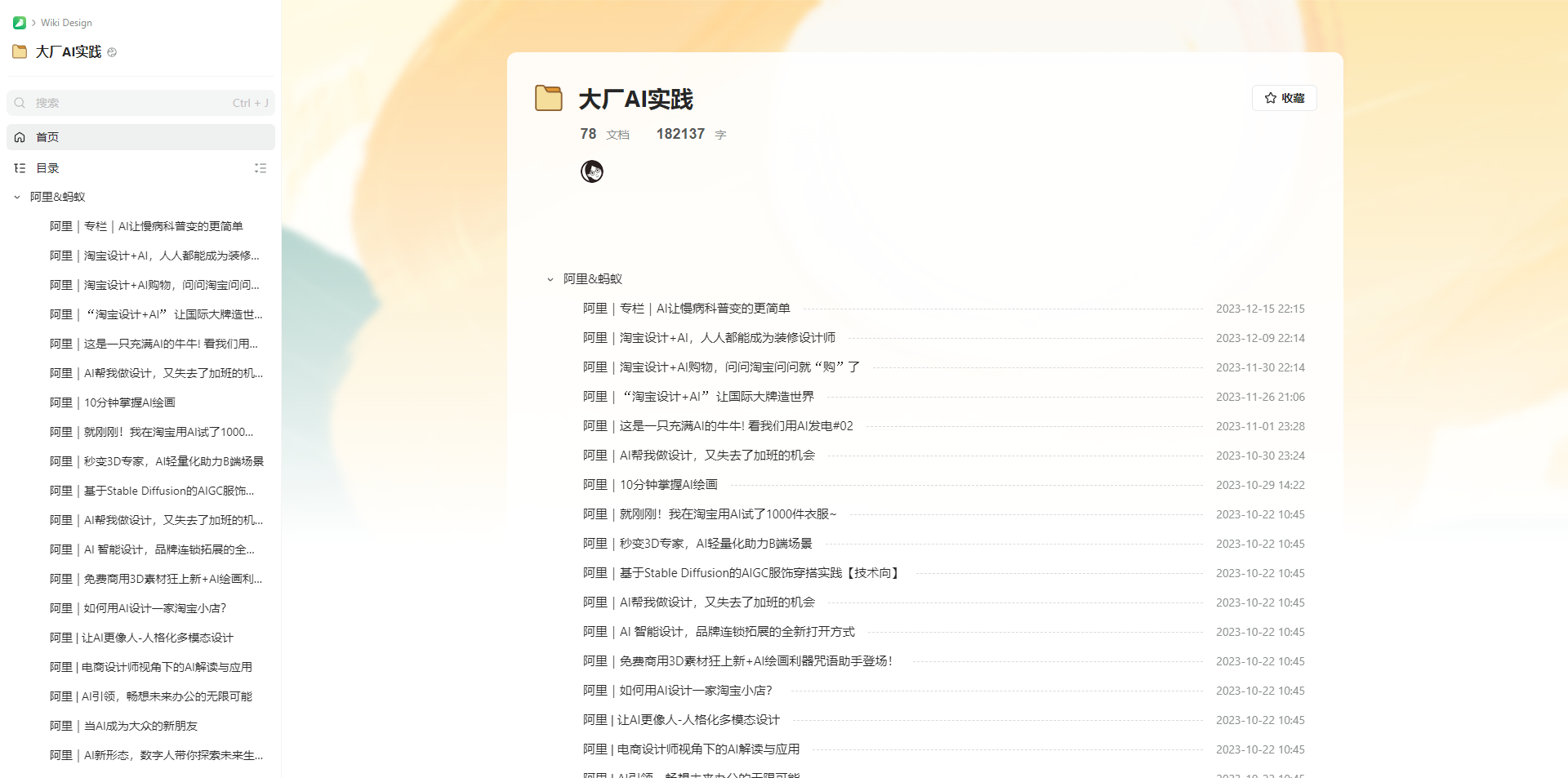Open 基于Stable Diffusion的AIGC服饰穿搭实践 article
This screenshot has height=778, width=1568.
tap(742, 573)
